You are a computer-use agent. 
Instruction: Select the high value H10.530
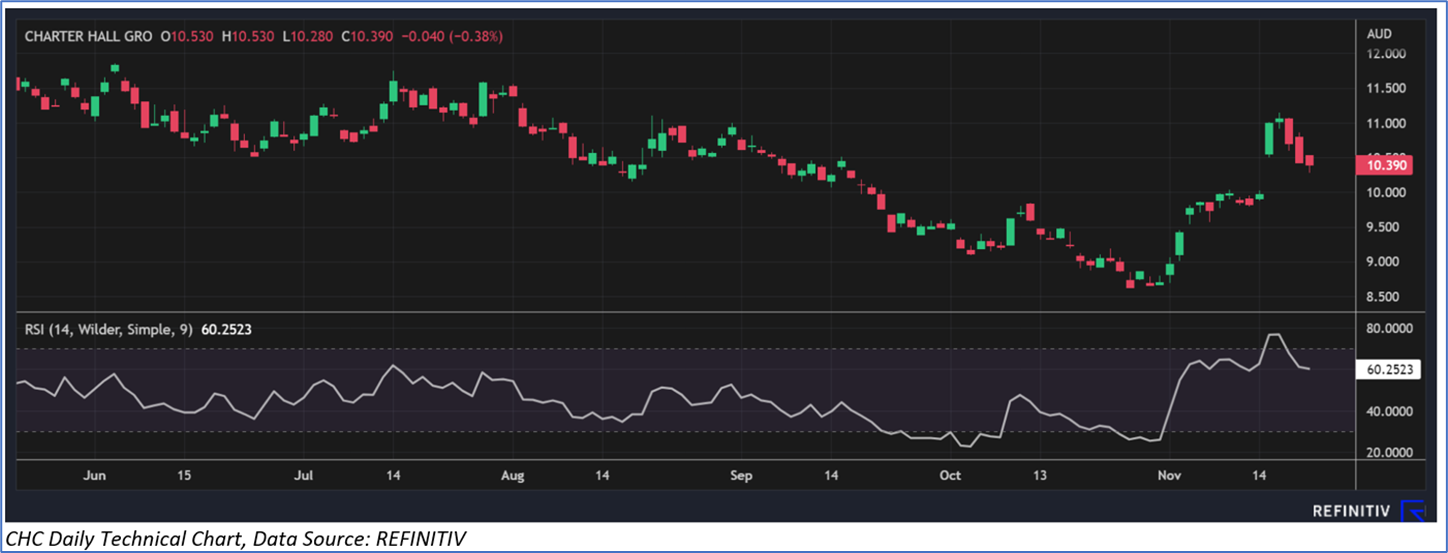[250, 36]
